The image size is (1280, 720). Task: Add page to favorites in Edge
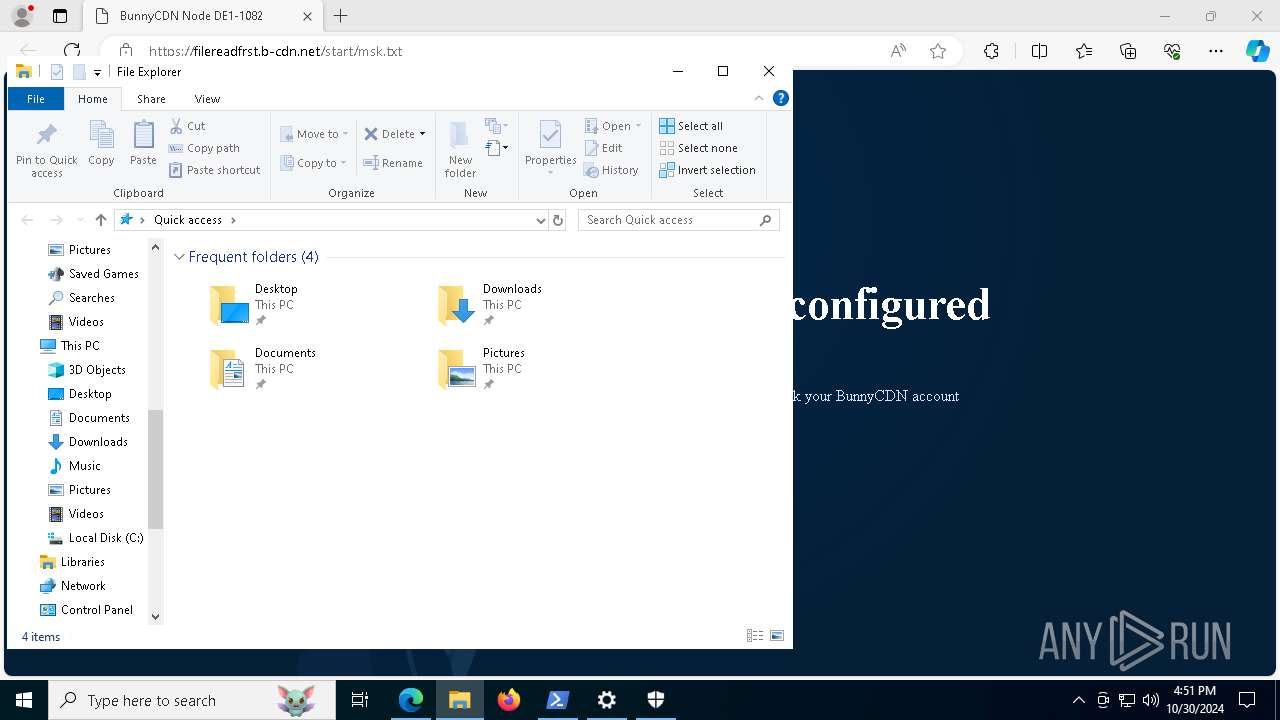point(938,51)
